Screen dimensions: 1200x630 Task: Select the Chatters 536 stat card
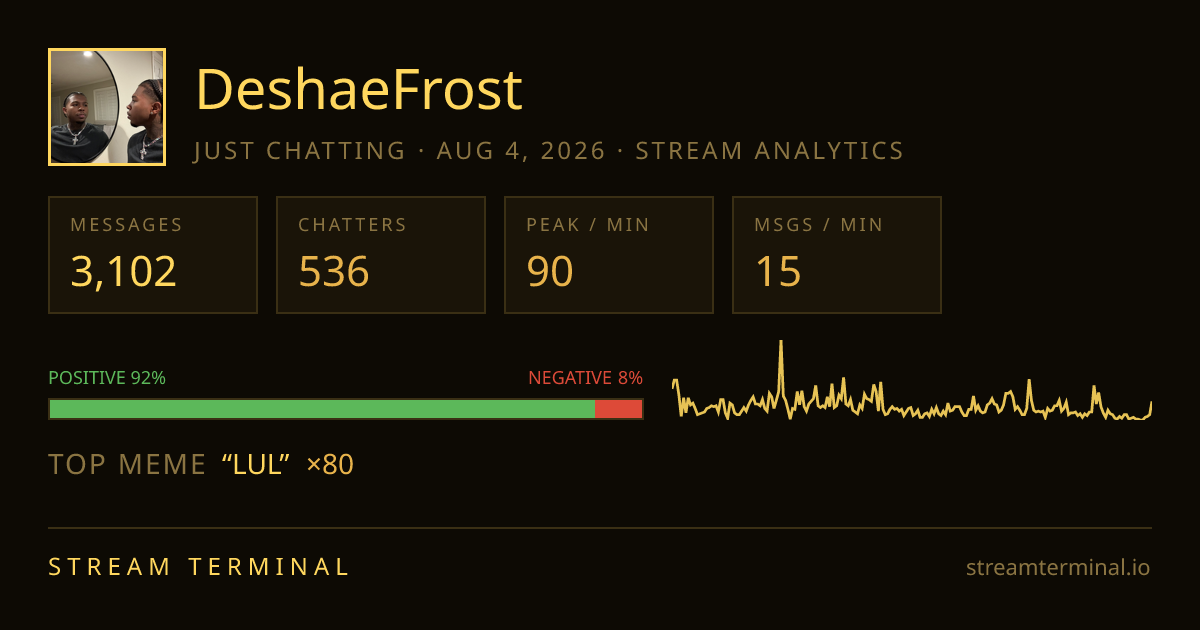[381, 255]
